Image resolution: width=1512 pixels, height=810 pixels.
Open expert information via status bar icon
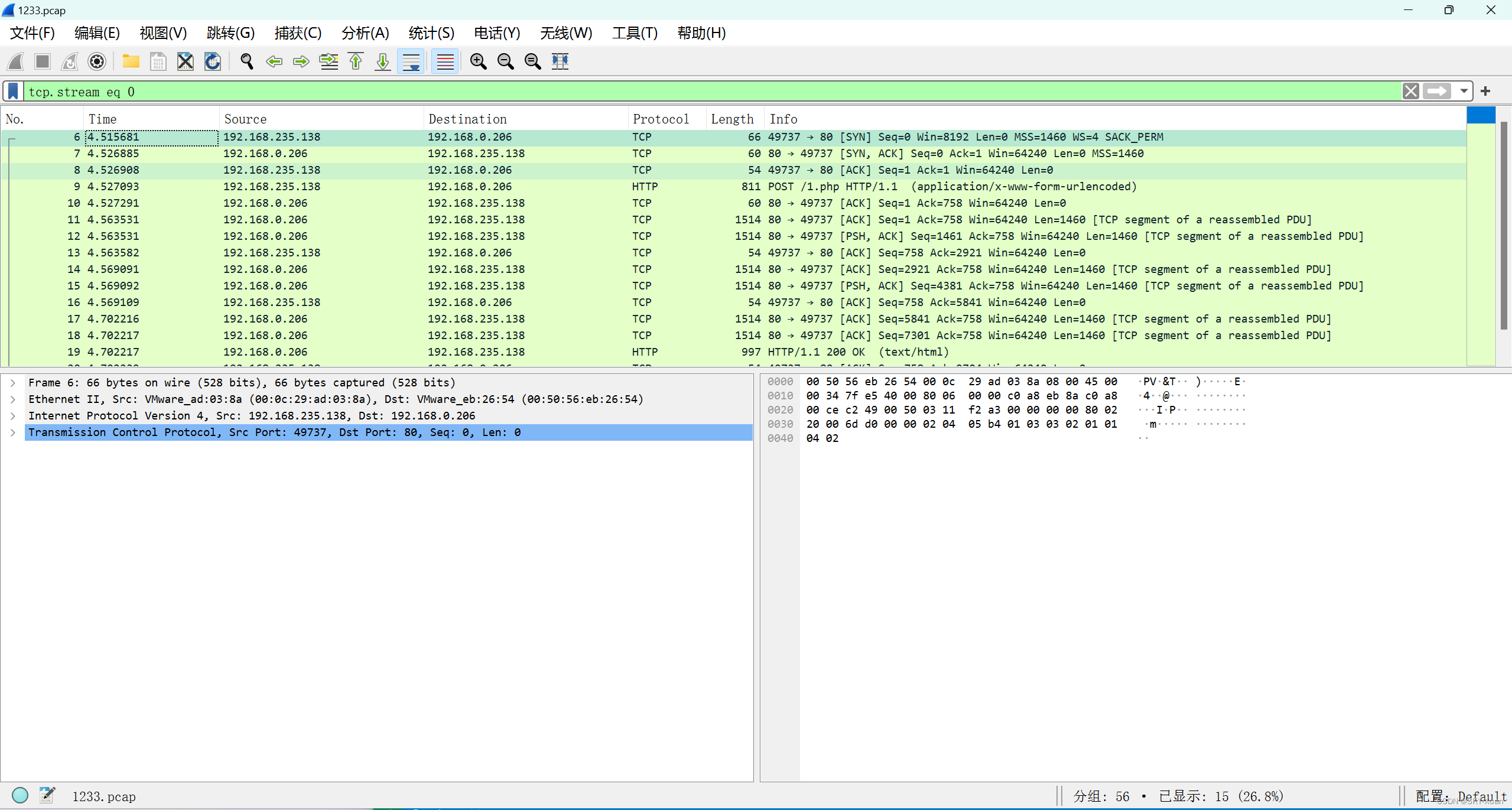pos(21,795)
